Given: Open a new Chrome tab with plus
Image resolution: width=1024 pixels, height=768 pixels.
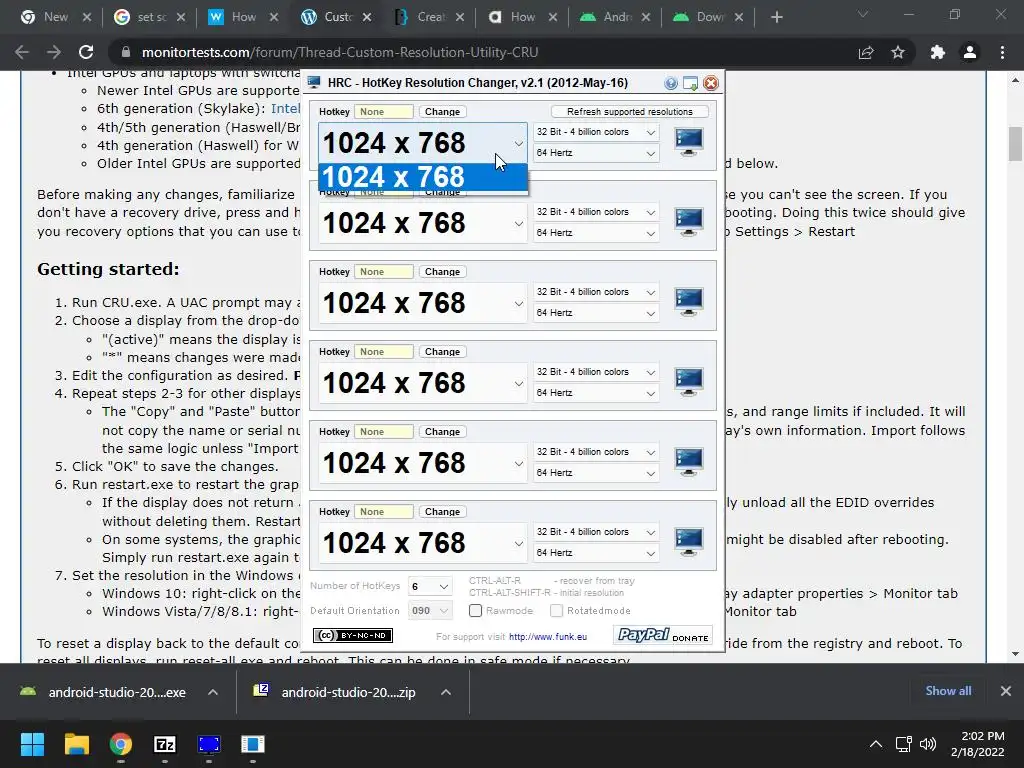Looking at the screenshot, I should pyautogui.click(x=776, y=17).
